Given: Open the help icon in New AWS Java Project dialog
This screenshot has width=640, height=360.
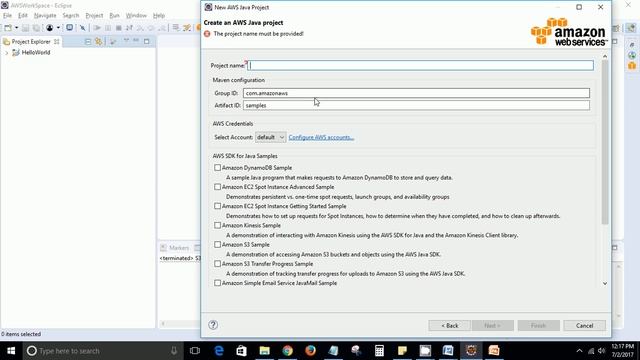Looking at the screenshot, I should click(x=213, y=325).
